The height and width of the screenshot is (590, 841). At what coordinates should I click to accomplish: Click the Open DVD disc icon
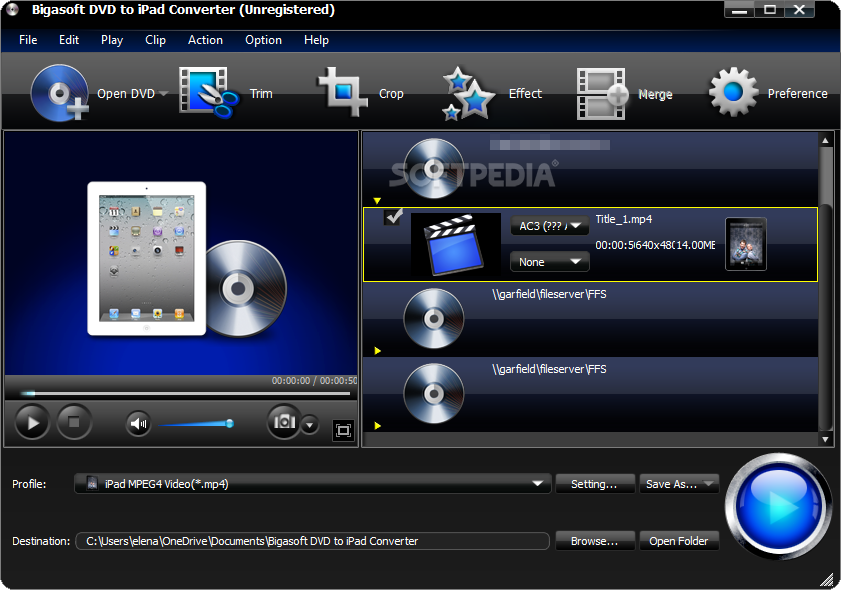pyautogui.click(x=59, y=93)
